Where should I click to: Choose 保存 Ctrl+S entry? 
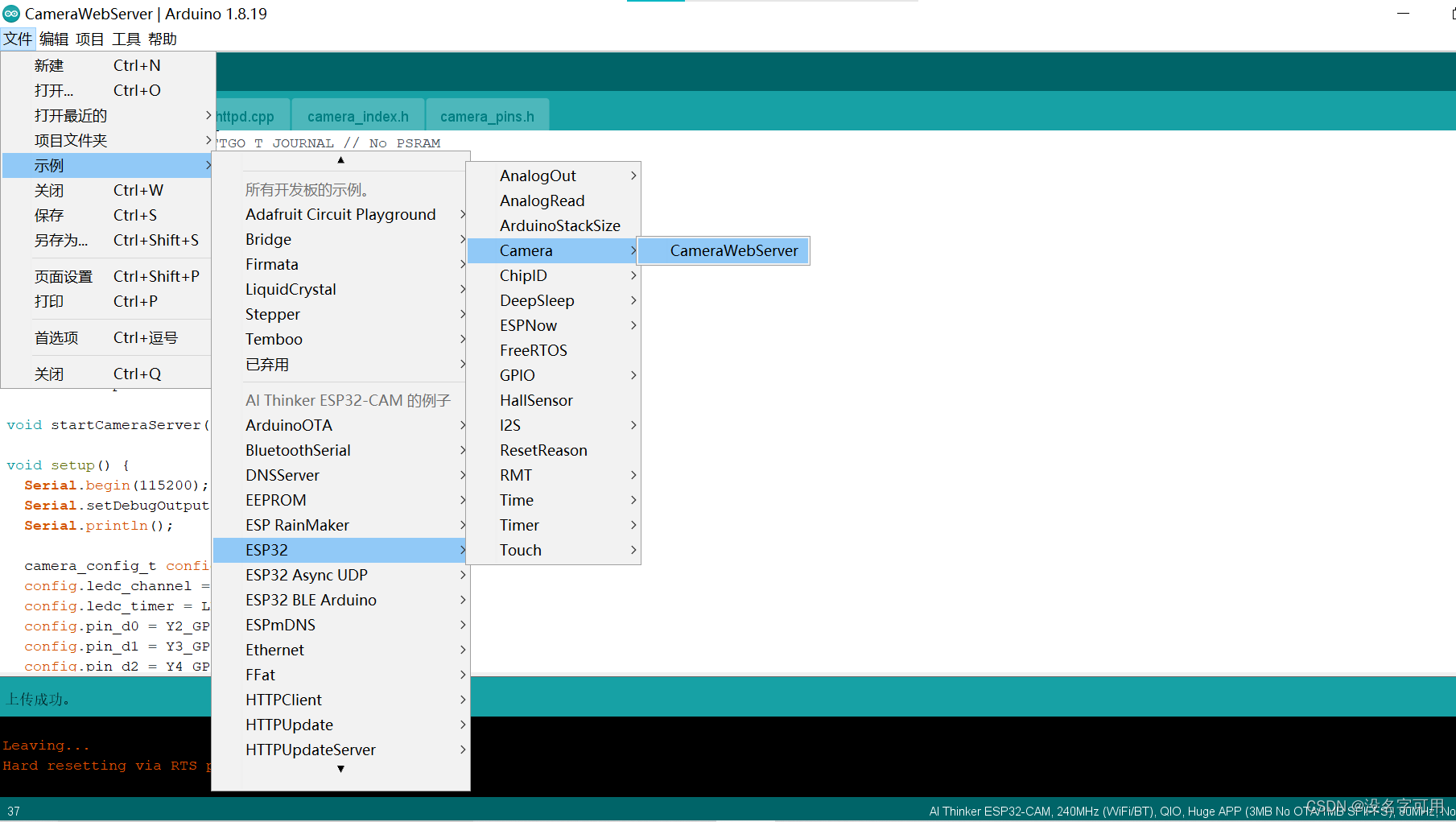108,215
